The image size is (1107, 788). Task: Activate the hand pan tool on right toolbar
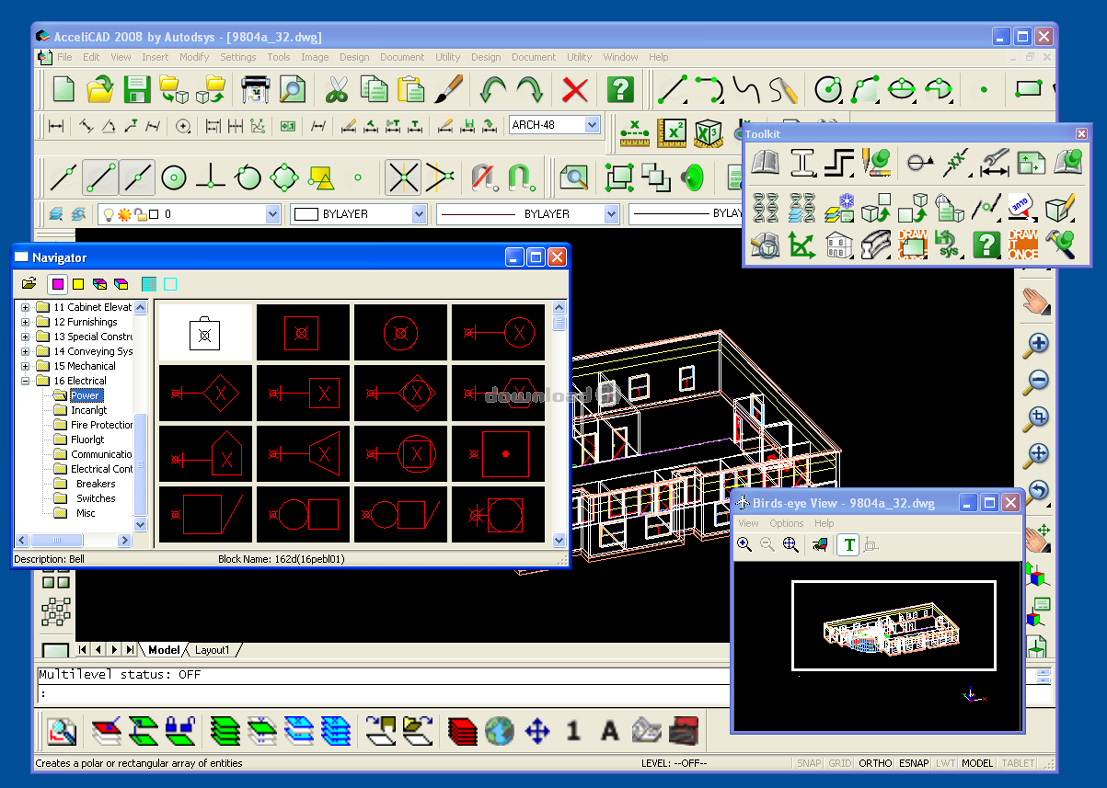pos(1036,302)
